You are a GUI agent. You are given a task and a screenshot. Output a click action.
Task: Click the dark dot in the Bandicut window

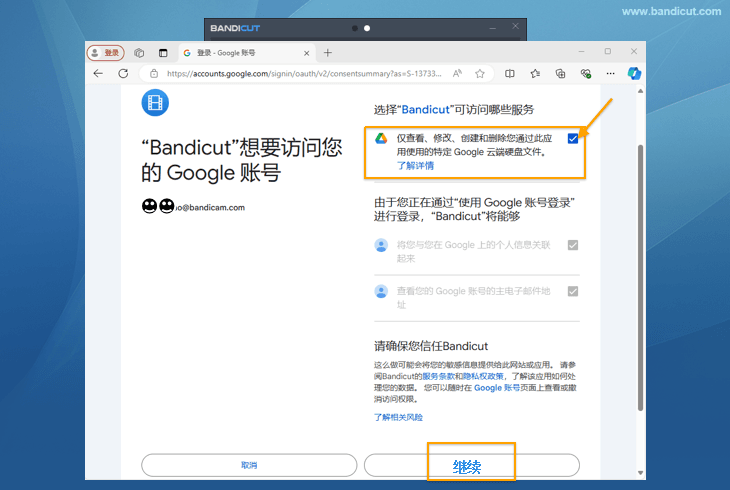(x=355, y=28)
